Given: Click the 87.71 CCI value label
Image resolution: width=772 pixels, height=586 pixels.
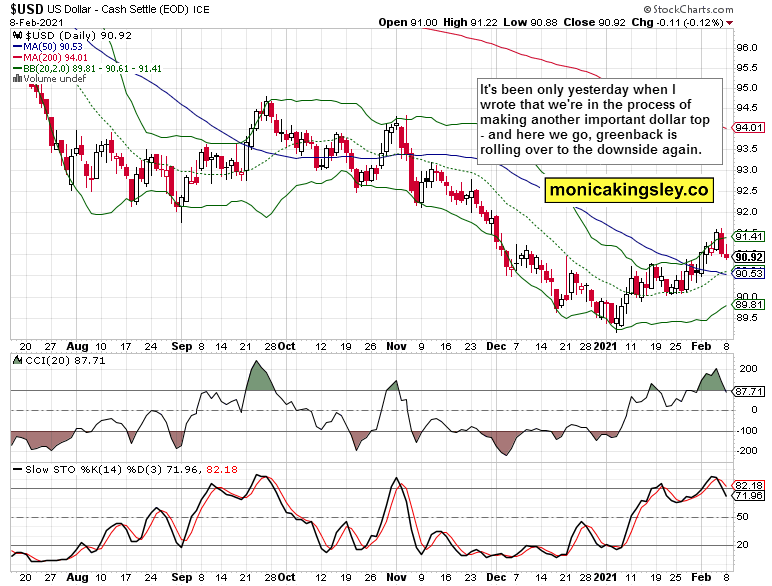Looking at the screenshot, I should coord(748,391).
